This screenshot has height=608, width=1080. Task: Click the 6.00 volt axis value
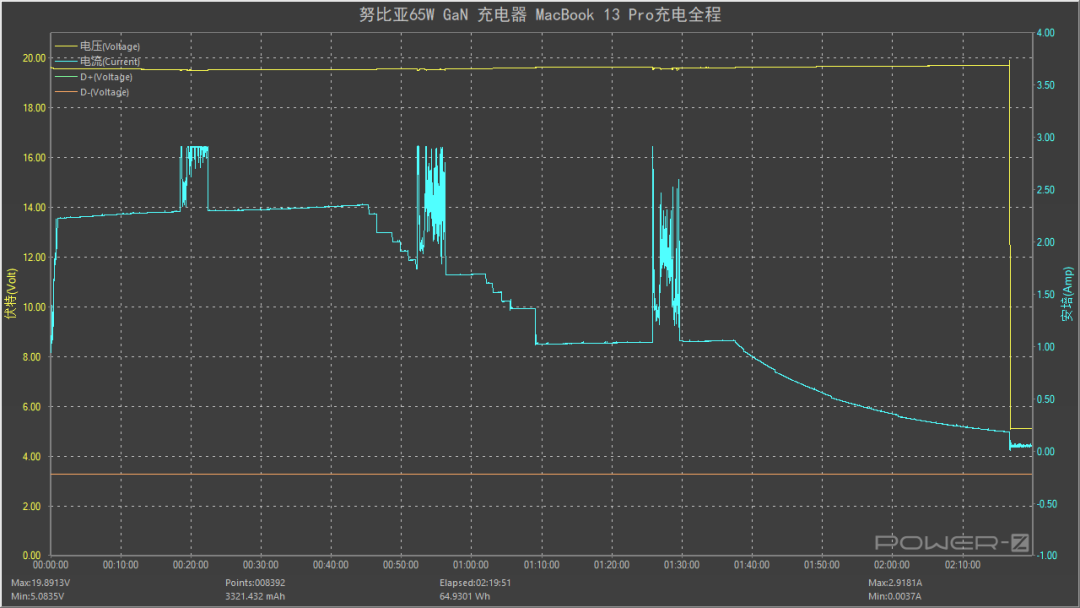click(x=32, y=407)
